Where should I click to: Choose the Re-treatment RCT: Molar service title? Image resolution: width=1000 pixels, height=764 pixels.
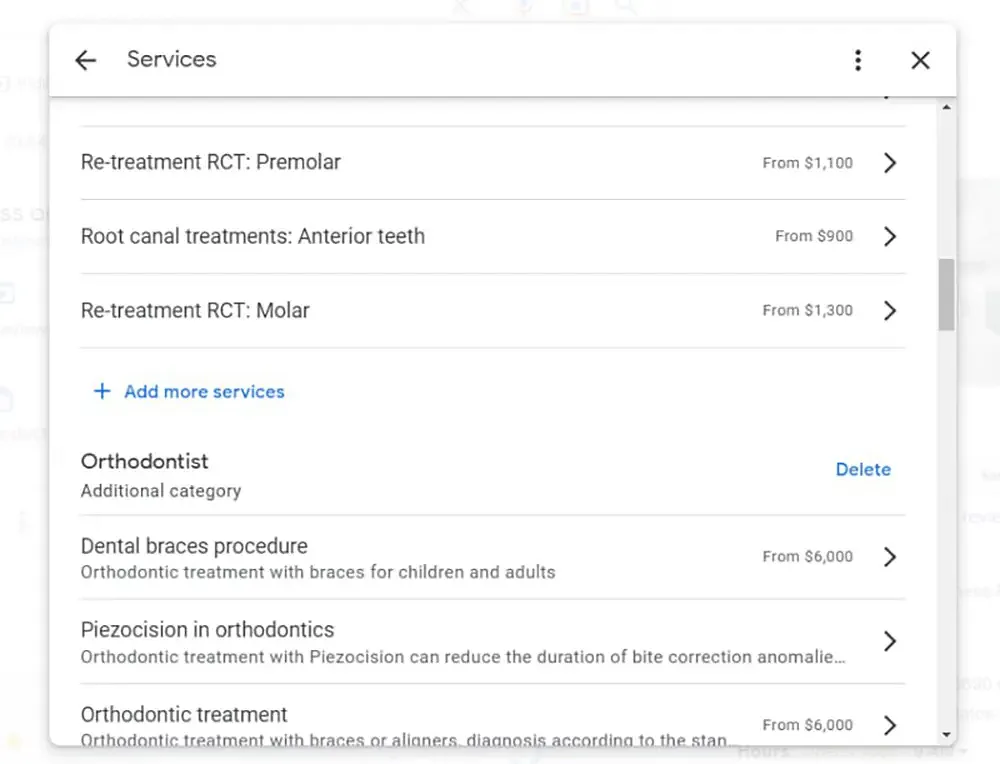click(195, 310)
